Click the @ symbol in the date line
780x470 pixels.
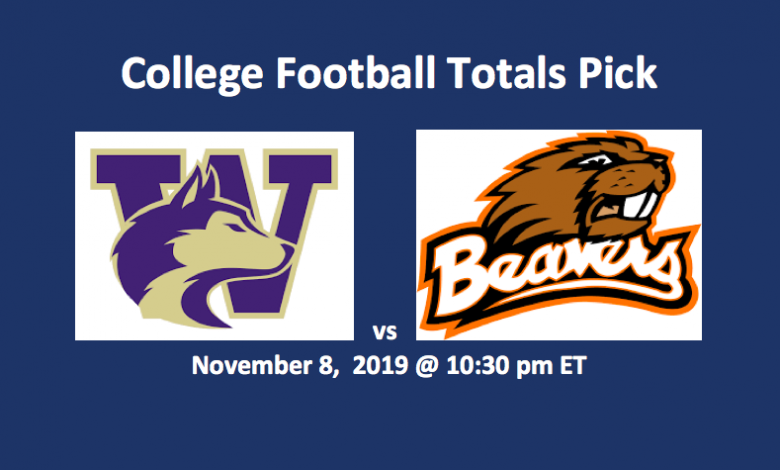point(427,366)
